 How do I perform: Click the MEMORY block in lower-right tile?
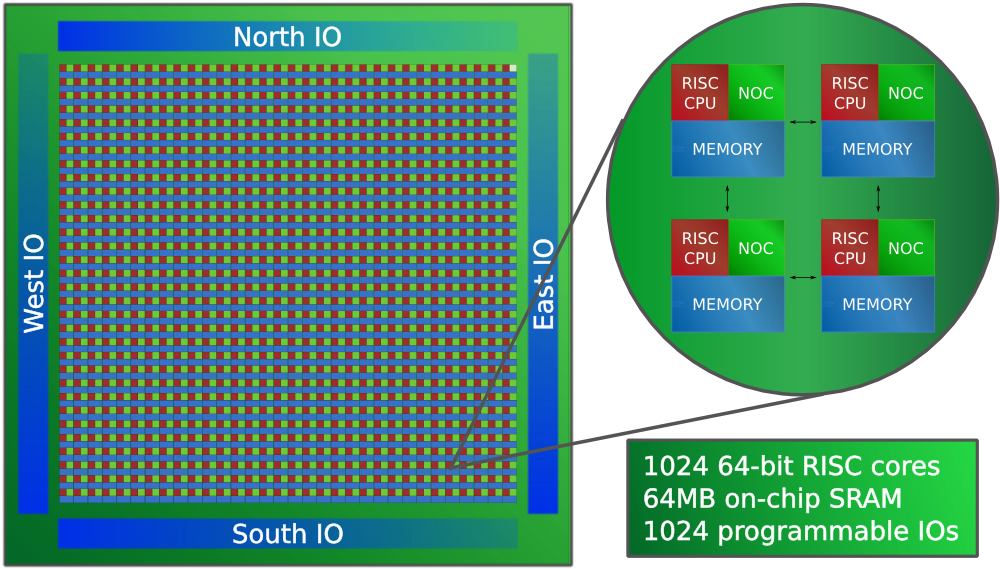click(877, 304)
